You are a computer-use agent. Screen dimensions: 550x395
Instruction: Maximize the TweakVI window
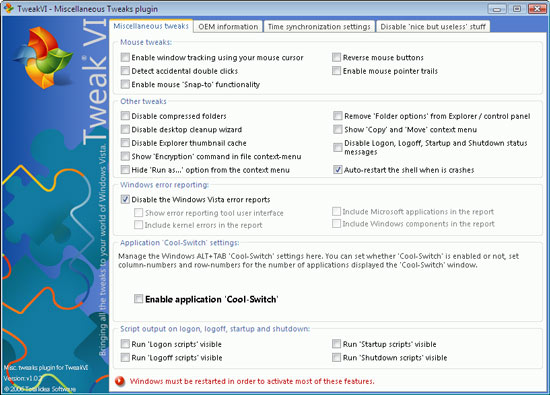coord(517,8)
